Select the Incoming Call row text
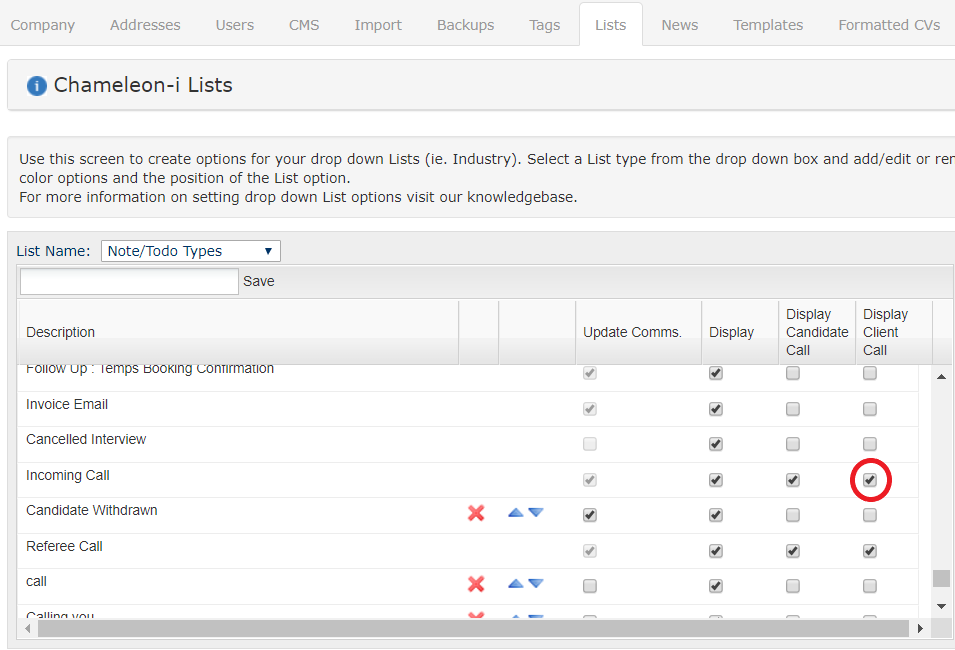The image size is (955, 650). [x=68, y=475]
